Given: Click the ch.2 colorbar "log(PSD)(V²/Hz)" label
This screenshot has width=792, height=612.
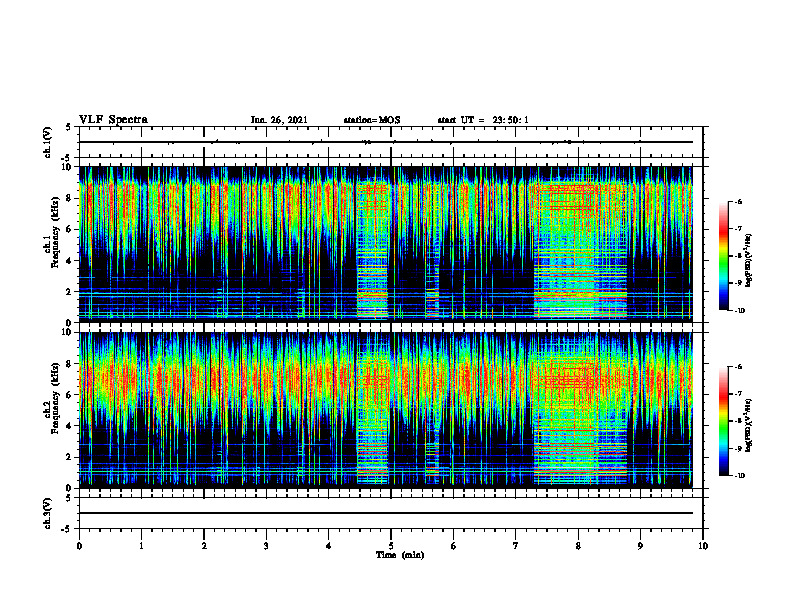Looking at the screenshot, I should [x=749, y=425].
